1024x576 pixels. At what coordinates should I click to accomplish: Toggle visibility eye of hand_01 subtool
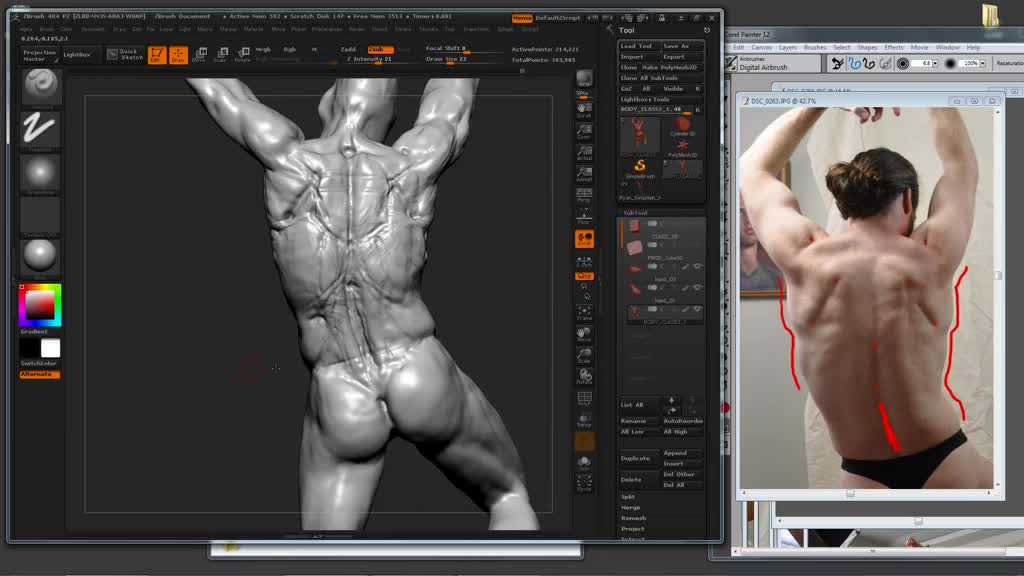(x=697, y=287)
